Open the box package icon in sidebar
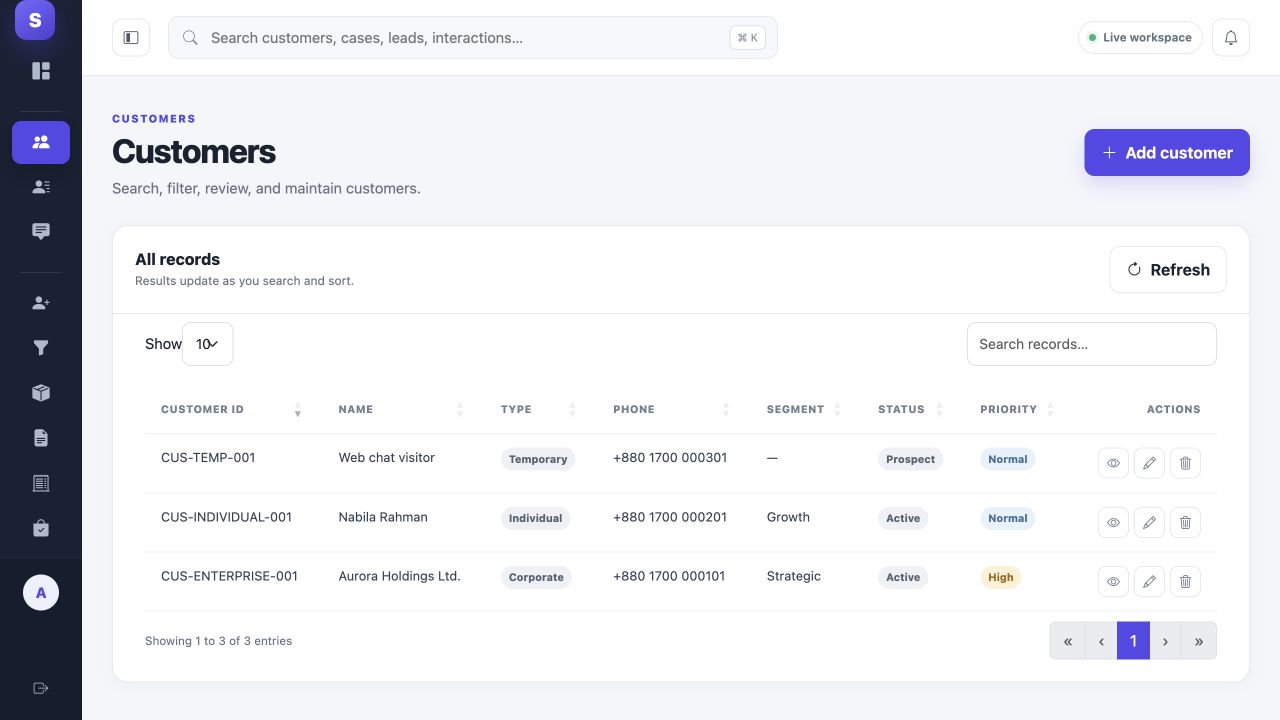The width and height of the screenshot is (1280, 720). (41, 393)
